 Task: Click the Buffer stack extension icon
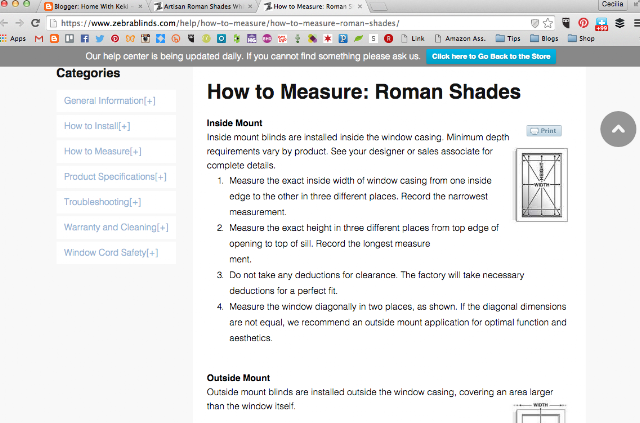(620, 23)
